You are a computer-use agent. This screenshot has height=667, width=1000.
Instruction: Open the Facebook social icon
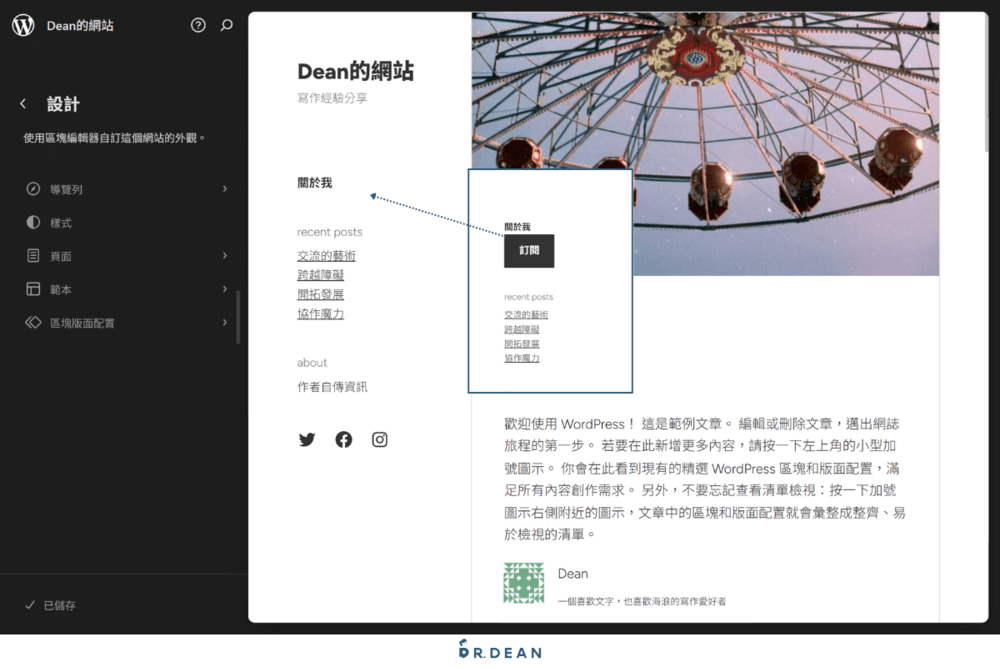point(343,439)
